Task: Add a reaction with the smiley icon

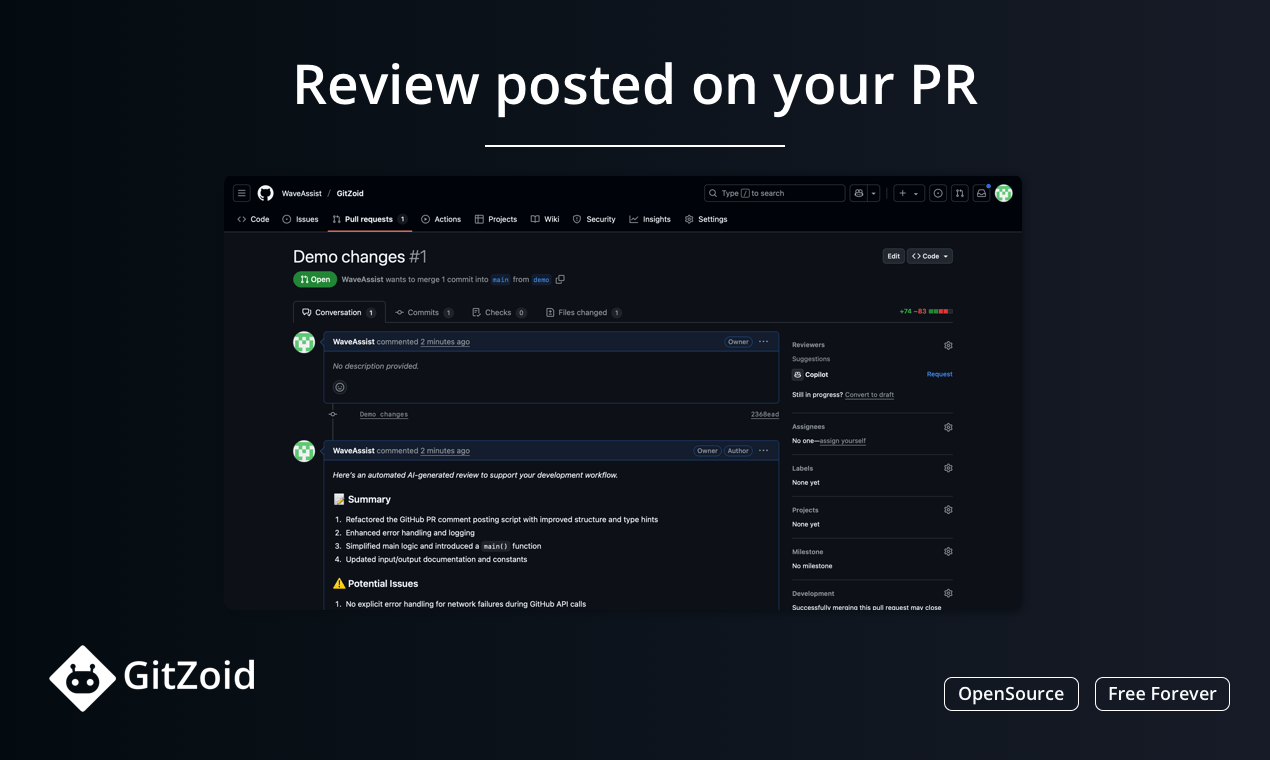Action: point(339,387)
